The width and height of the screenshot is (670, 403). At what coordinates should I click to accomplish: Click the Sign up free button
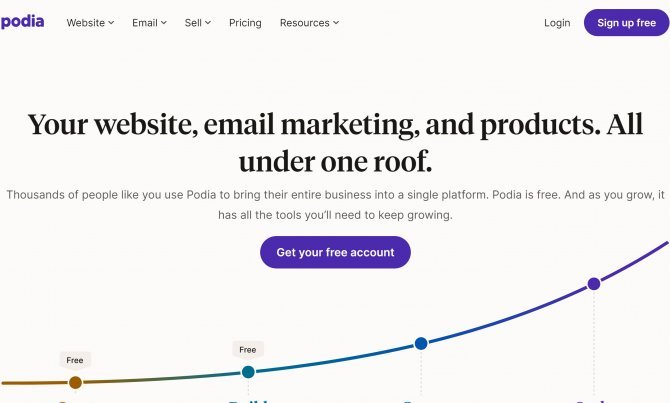tap(626, 23)
